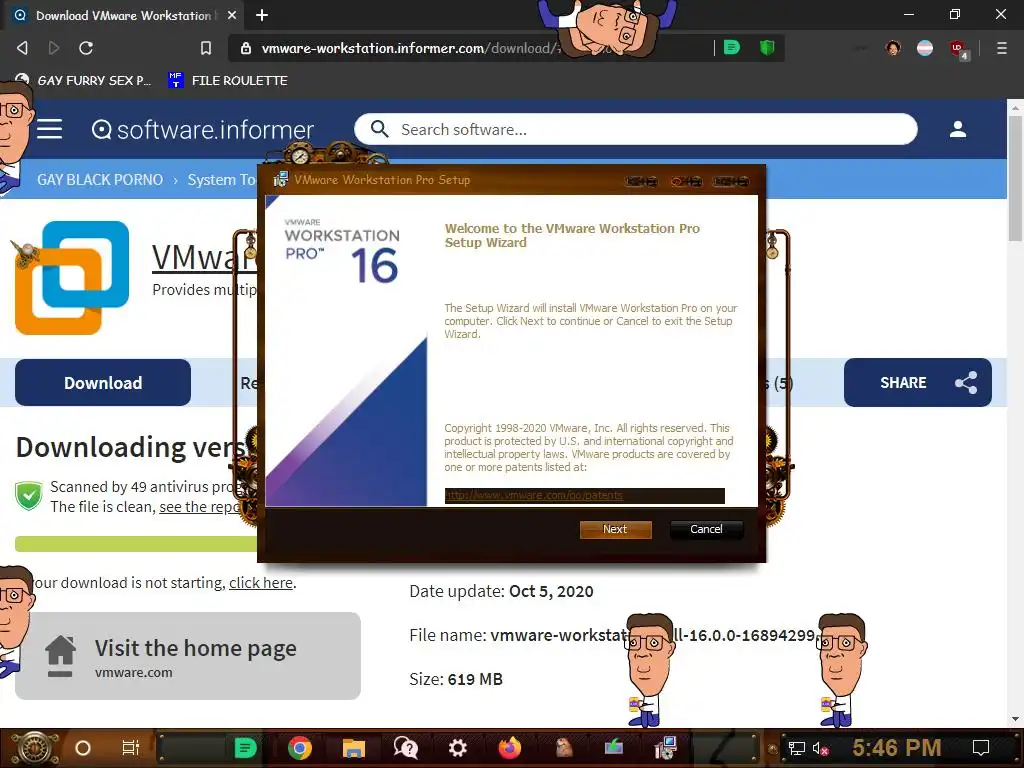
Task: Open green chat app on taskbar
Action: (246, 748)
